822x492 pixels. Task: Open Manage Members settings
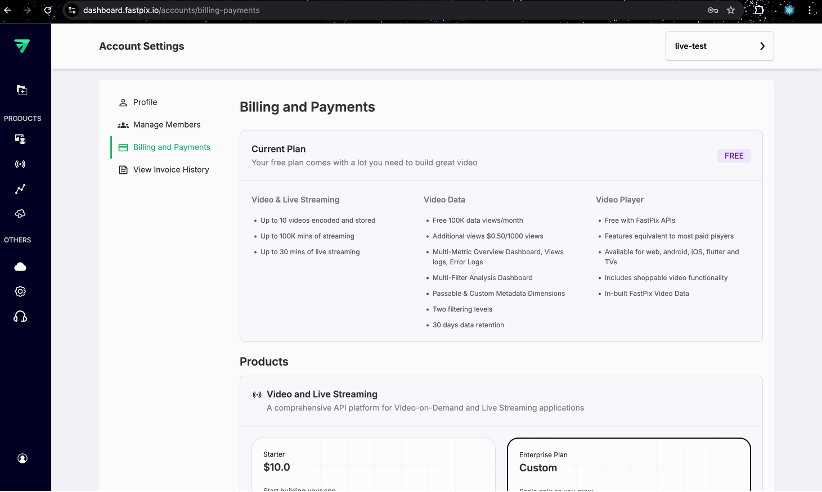[x=159, y=125]
